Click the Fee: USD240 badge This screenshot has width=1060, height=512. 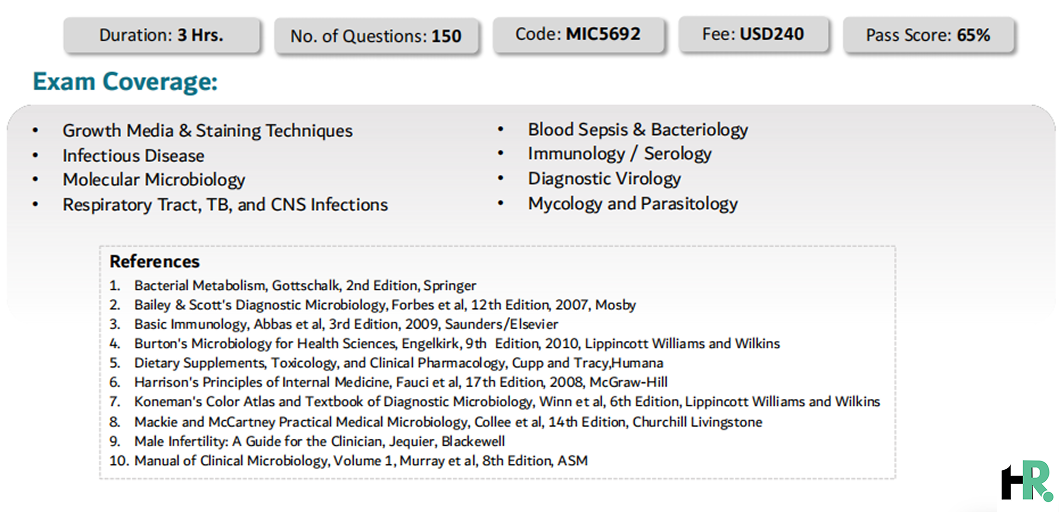point(754,34)
